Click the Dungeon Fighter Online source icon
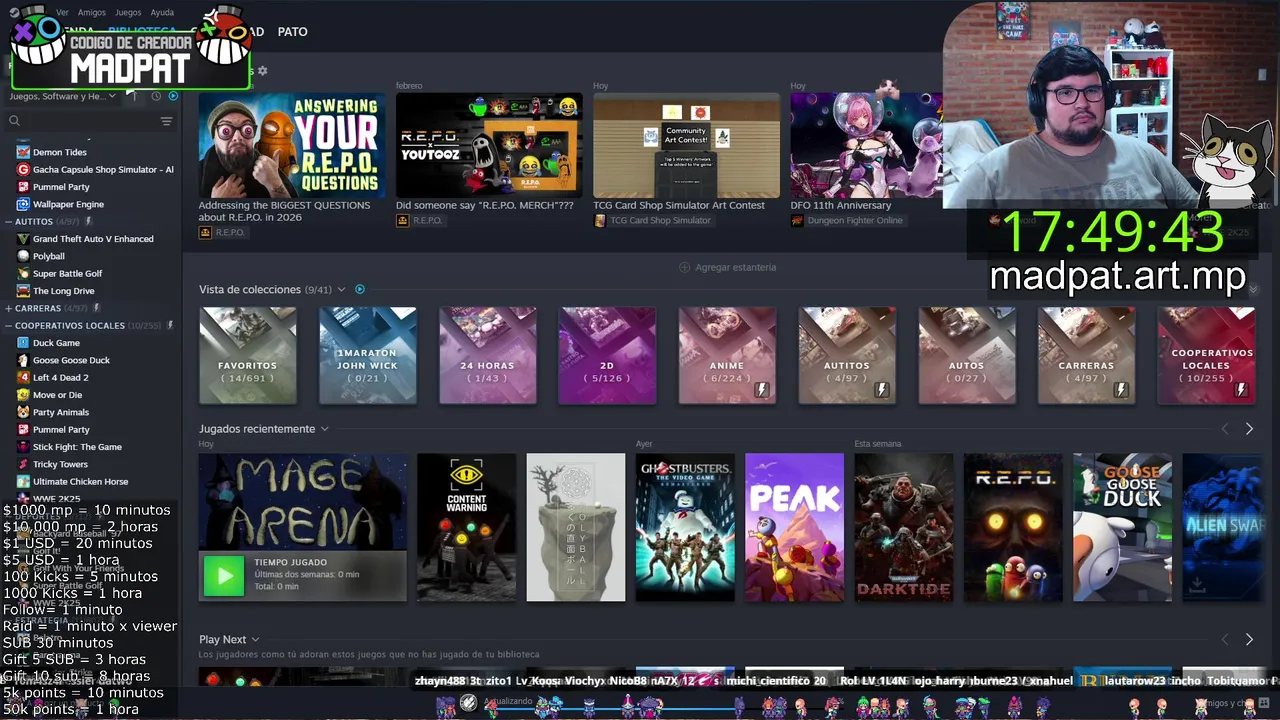The width and height of the screenshot is (1280, 720). [x=797, y=220]
